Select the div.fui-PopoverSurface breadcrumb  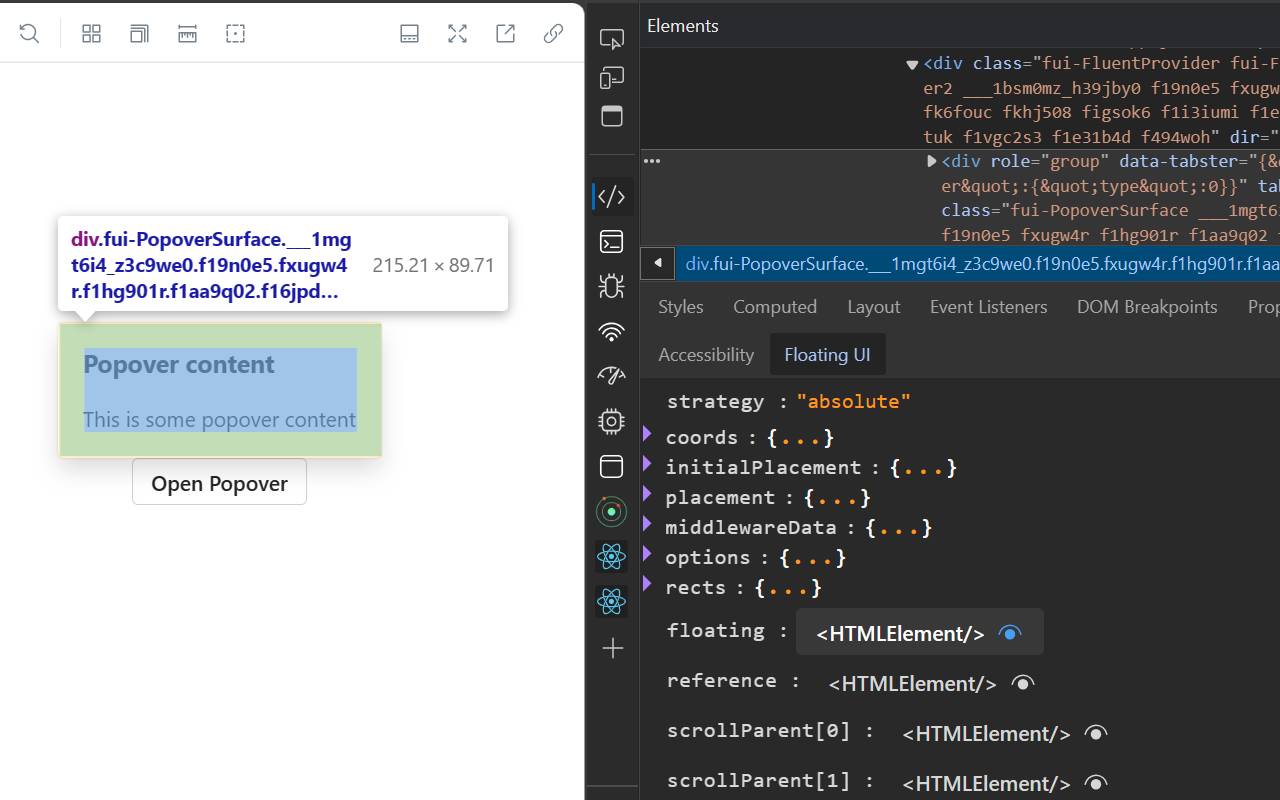click(x=981, y=264)
